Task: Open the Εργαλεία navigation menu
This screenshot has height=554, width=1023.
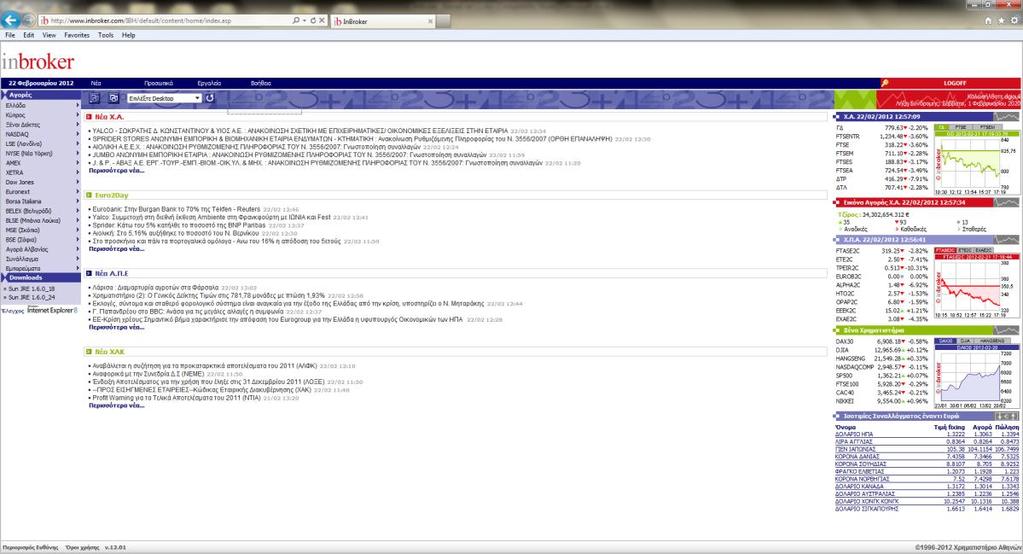Action: (x=209, y=84)
